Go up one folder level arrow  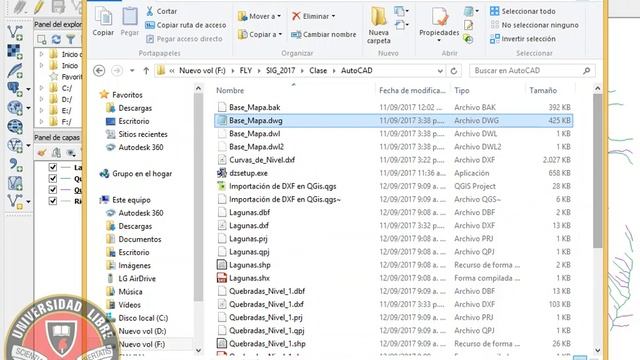coord(146,71)
